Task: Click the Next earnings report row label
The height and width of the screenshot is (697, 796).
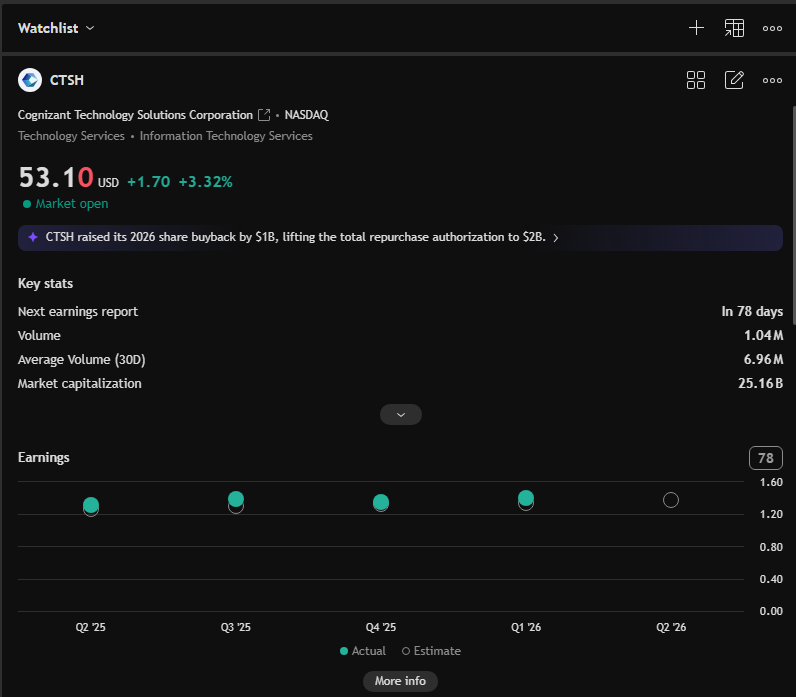Action: pyautogui.click(x=78, y=312)
